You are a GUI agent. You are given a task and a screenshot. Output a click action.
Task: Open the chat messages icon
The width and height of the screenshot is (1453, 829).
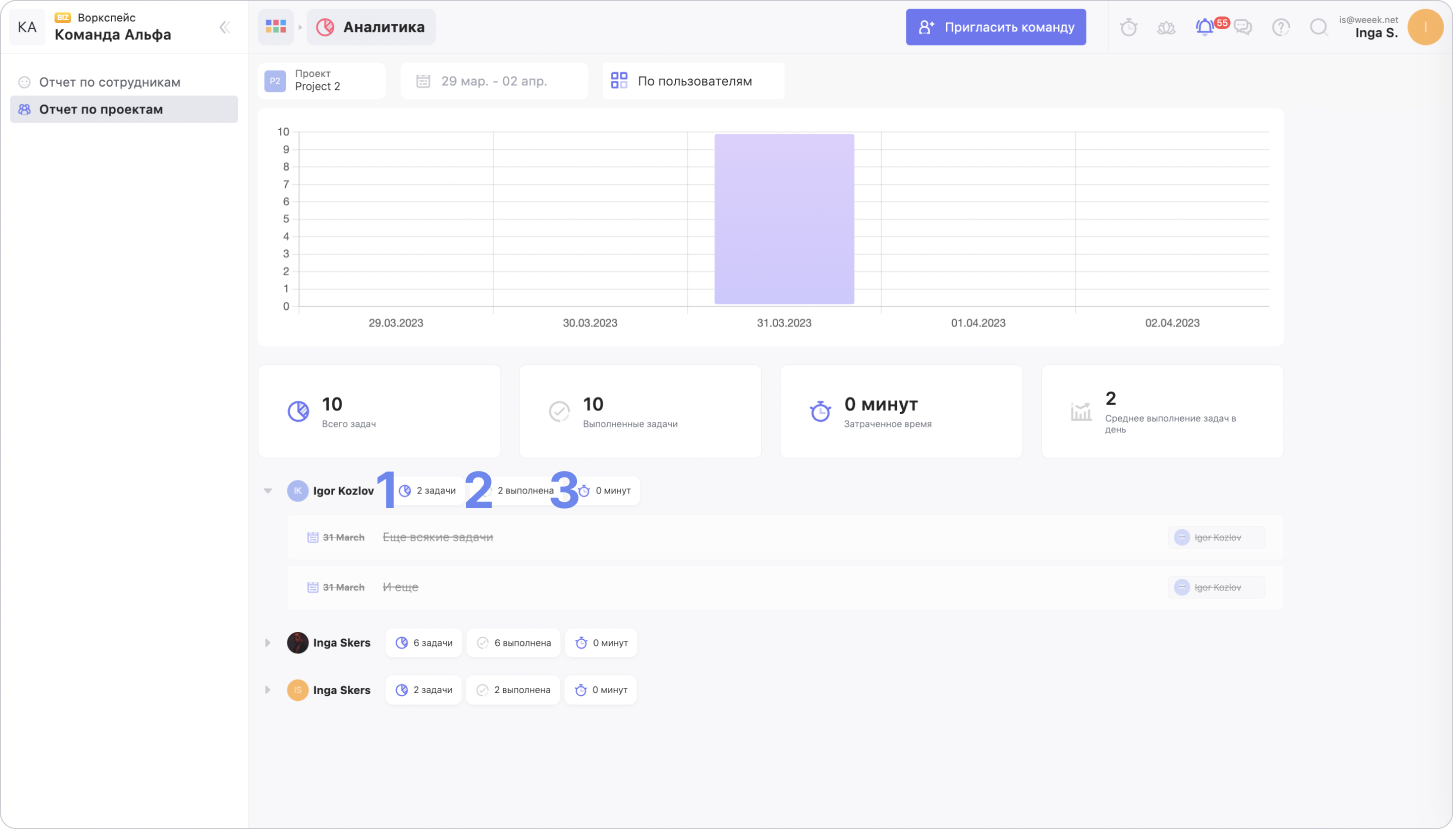click(x=1243, y=28)
